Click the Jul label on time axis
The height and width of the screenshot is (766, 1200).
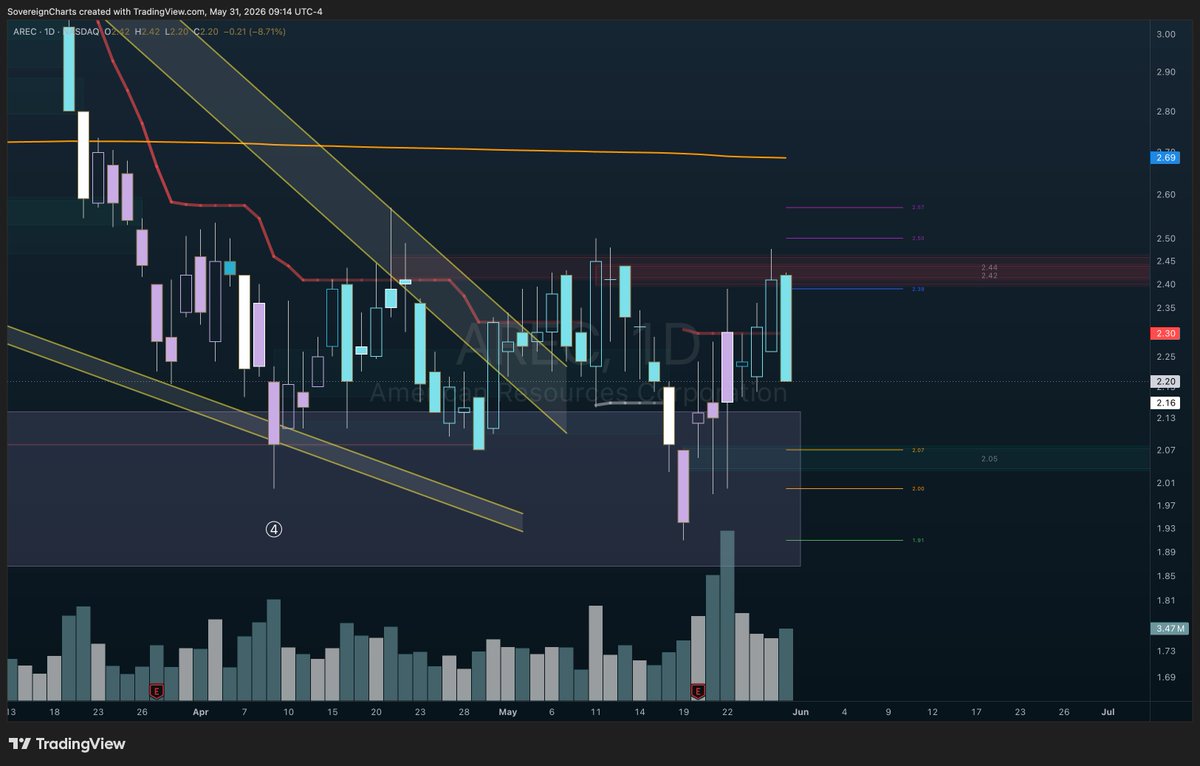coord(1108,712)
